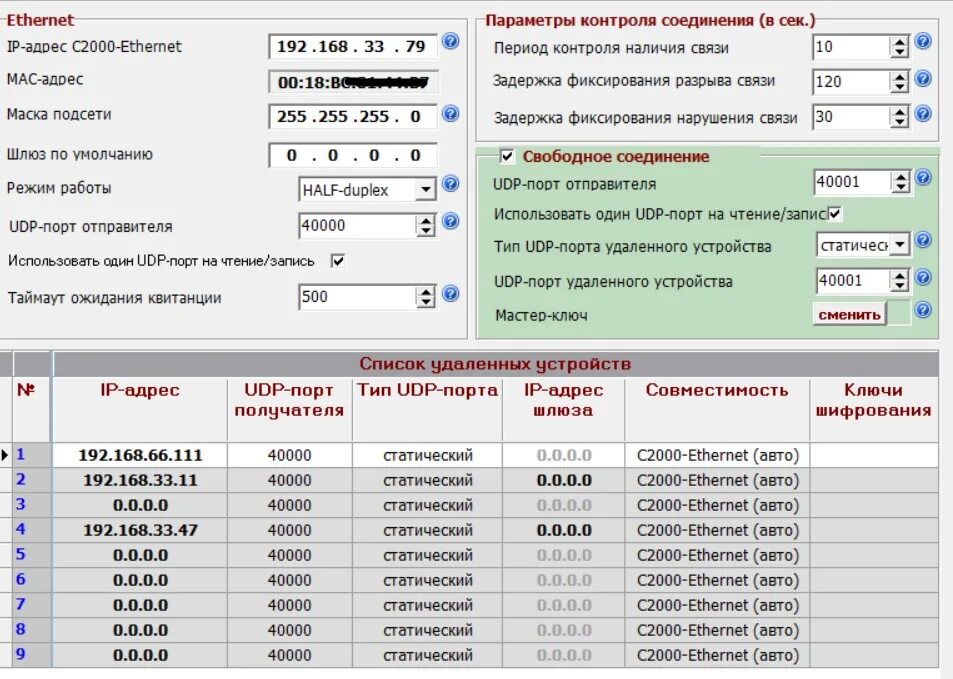The image size is (953, 679).
Task: Click row 1 Ключи шифрования cell
Action: click(x=874, y=455)
